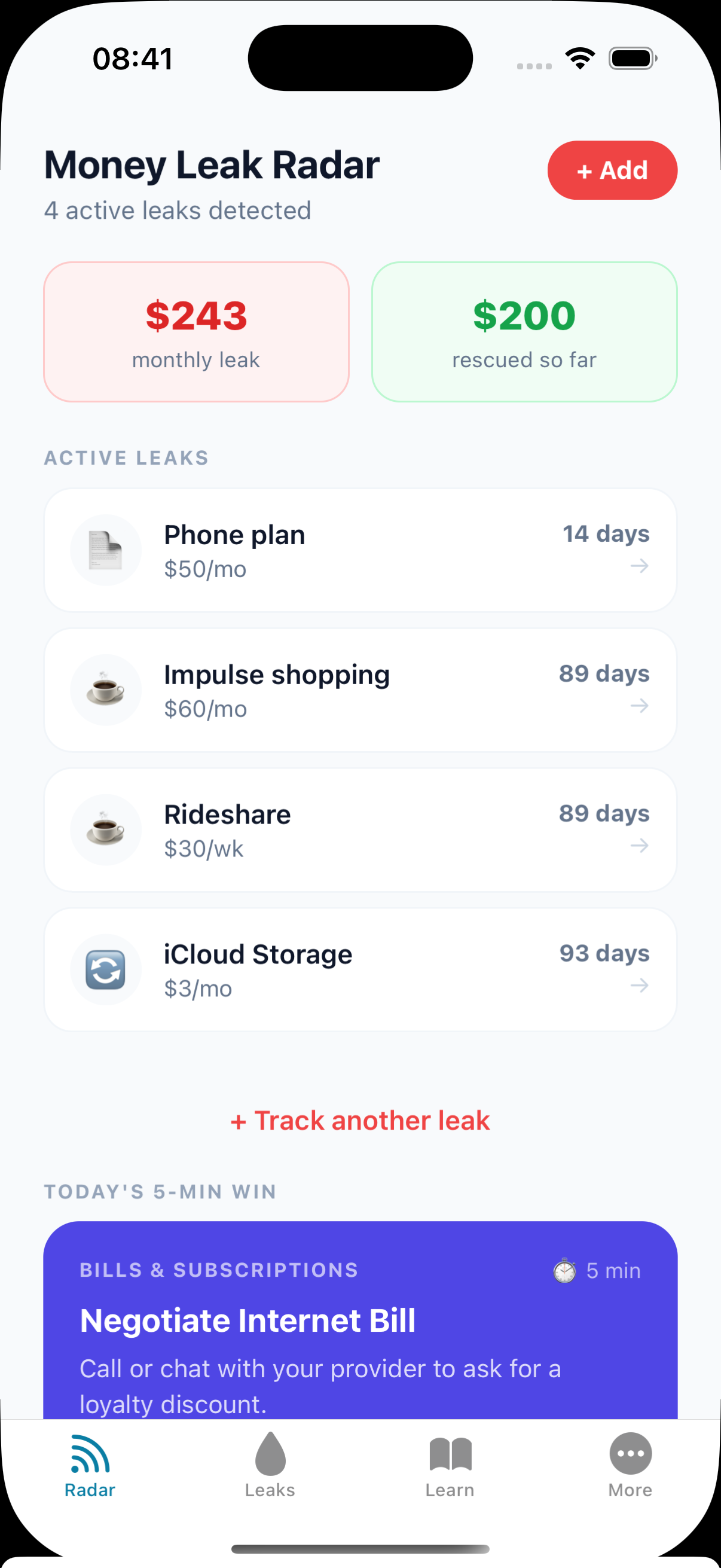Open the Leaks droplet tab

pos(270,1454)
